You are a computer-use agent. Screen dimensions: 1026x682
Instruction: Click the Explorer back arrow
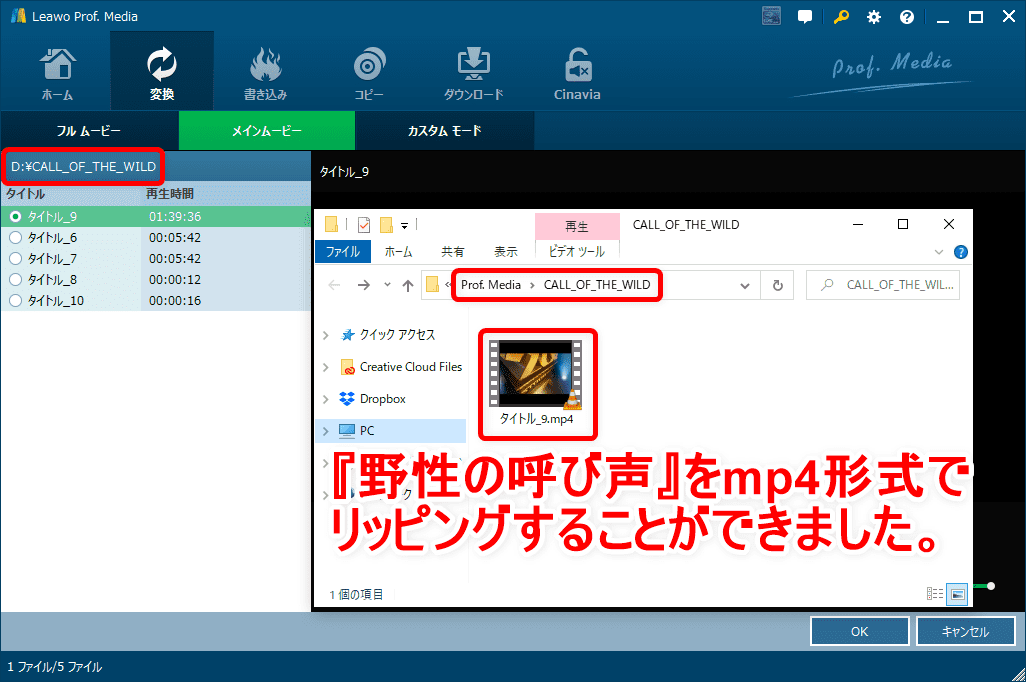coord(334,285)
